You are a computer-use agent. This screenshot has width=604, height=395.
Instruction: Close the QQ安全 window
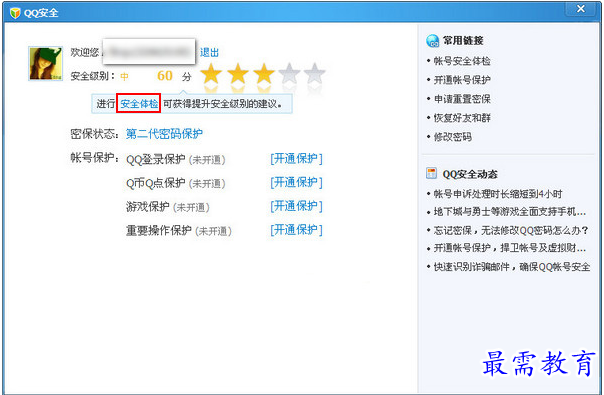click(x=581, y=9)
